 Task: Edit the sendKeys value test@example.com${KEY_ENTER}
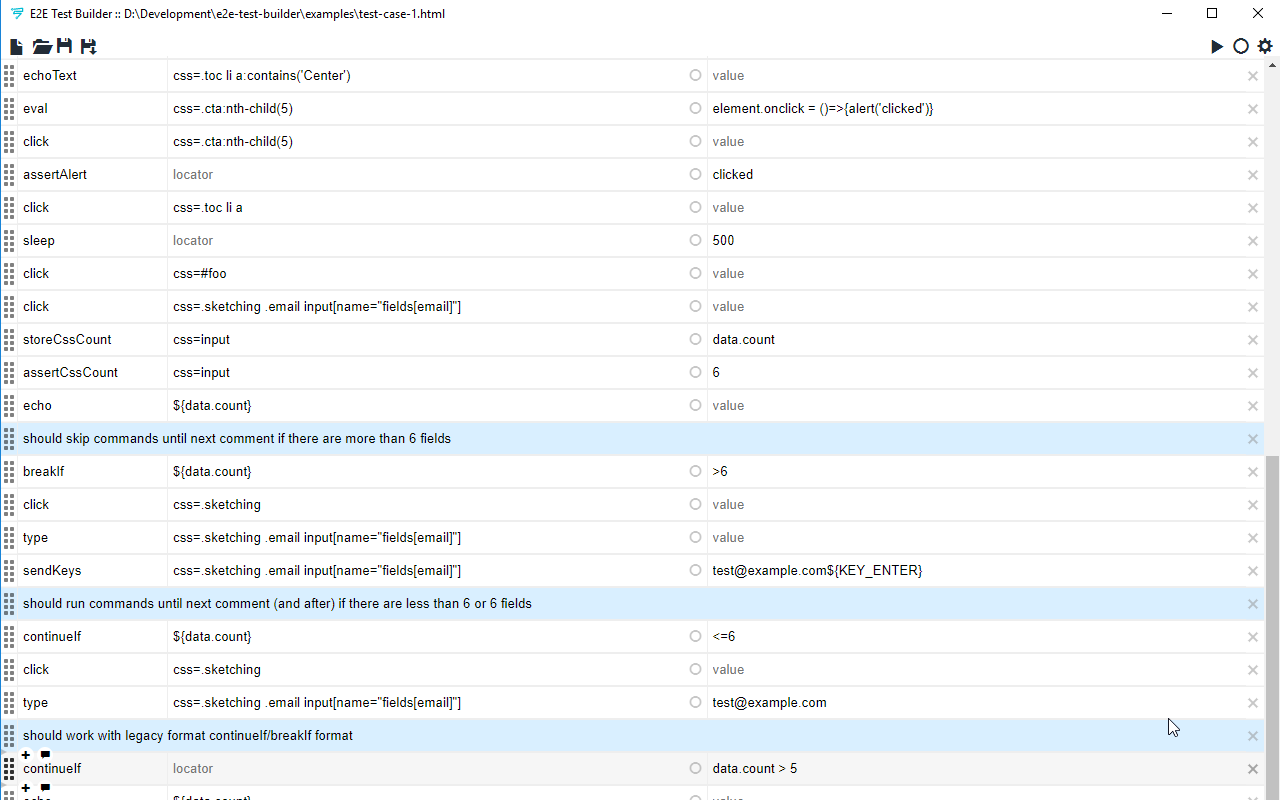pos(975,571)
